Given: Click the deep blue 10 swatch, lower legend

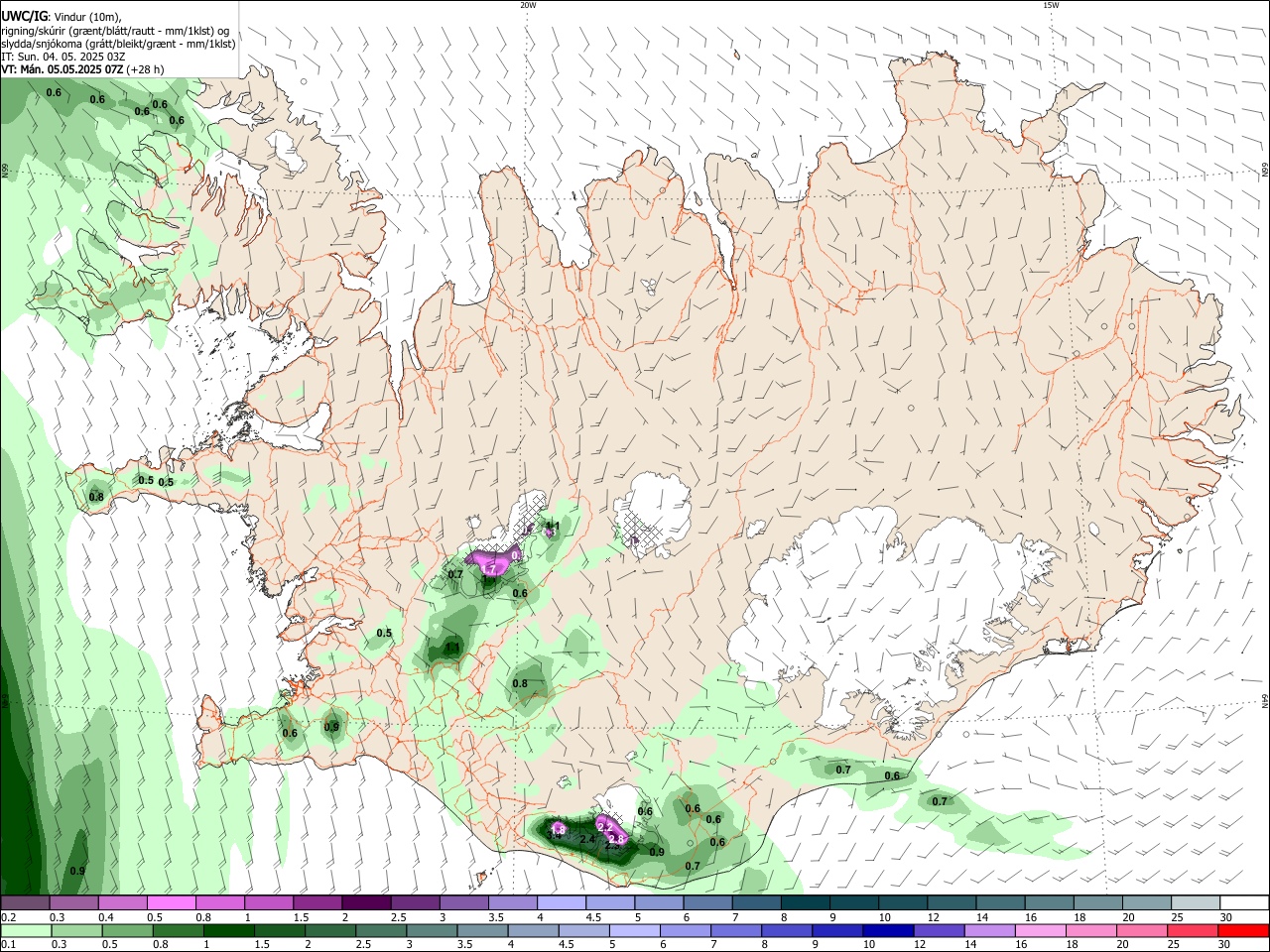Looking at the screenshot, I should point(888,931).
